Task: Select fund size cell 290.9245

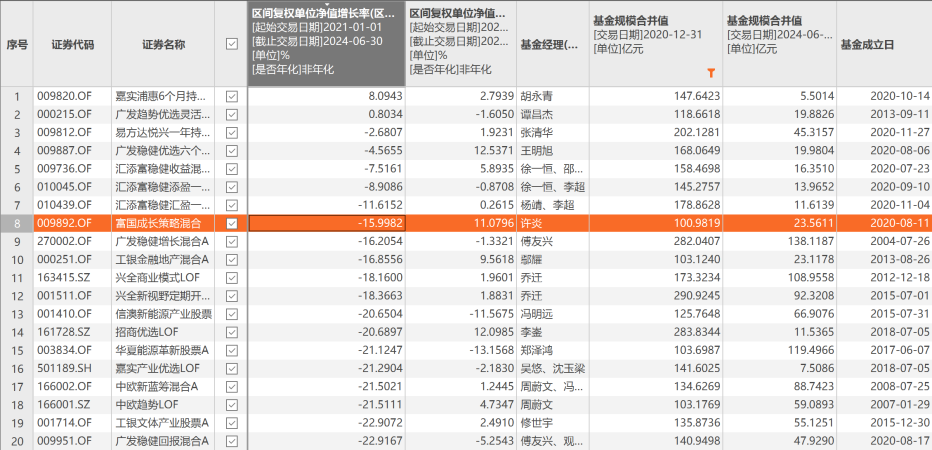Action: 656,296
